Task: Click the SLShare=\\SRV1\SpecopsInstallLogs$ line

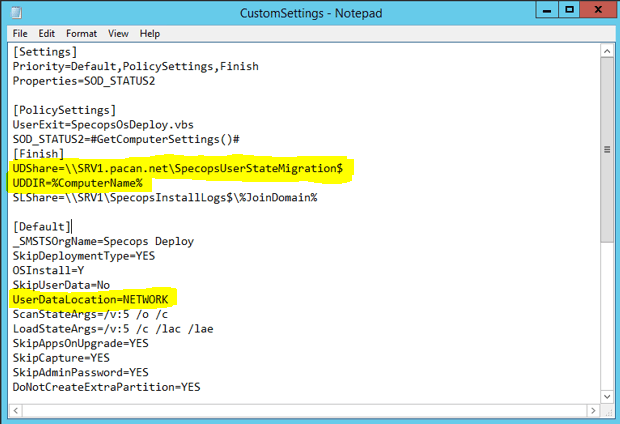Action: (x=165, y=198)
